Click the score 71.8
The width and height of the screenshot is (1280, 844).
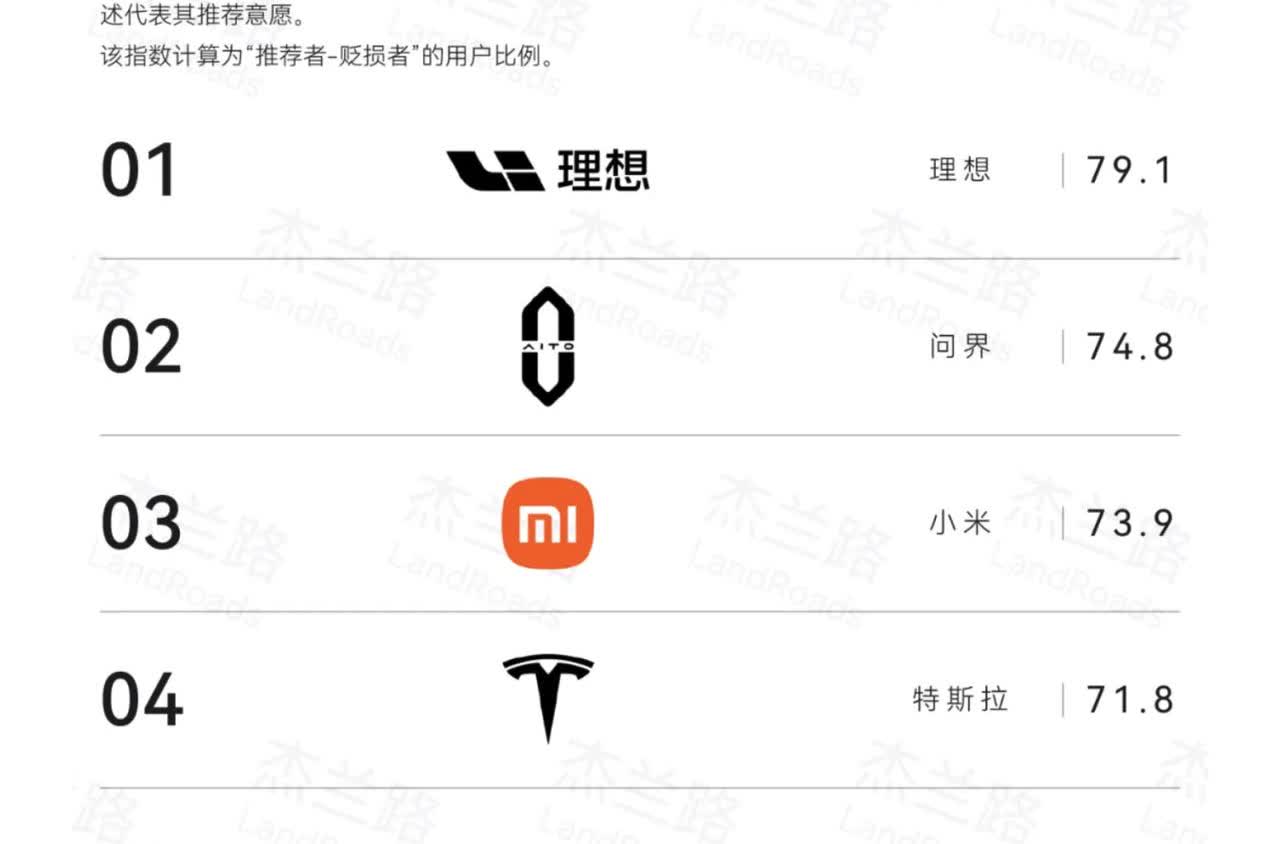point(1129,699)
